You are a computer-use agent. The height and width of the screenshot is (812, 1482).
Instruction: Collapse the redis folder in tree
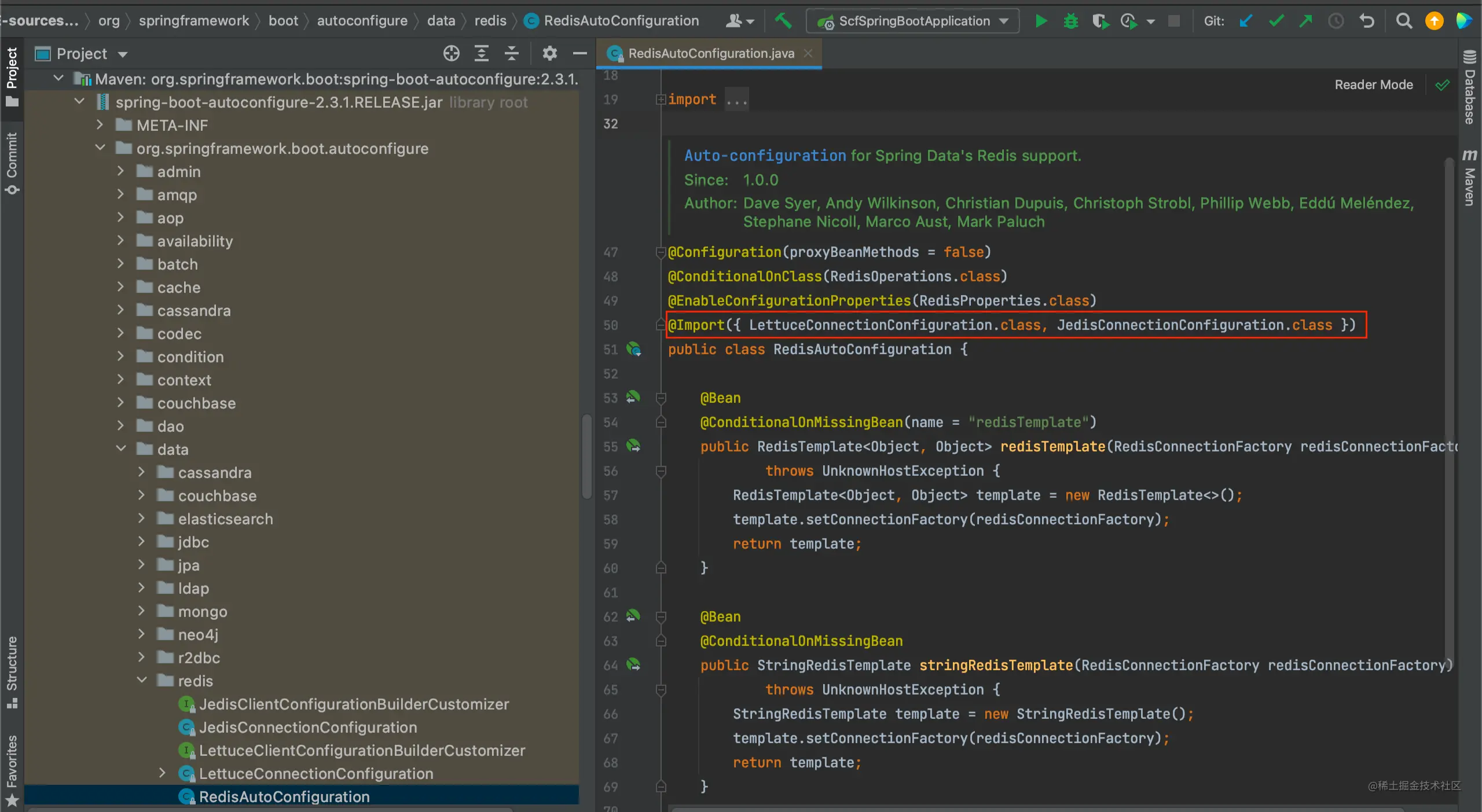point(142,681)
